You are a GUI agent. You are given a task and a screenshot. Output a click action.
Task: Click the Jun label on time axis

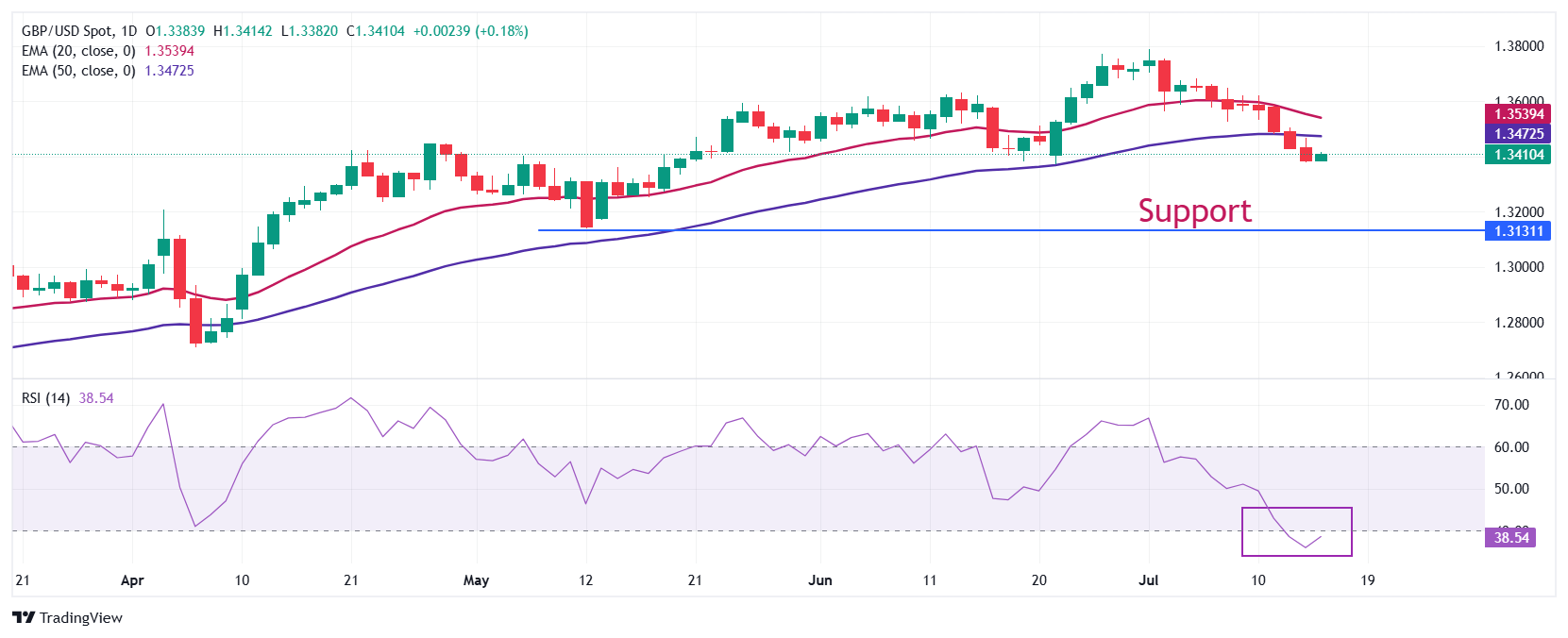point(820,580)
